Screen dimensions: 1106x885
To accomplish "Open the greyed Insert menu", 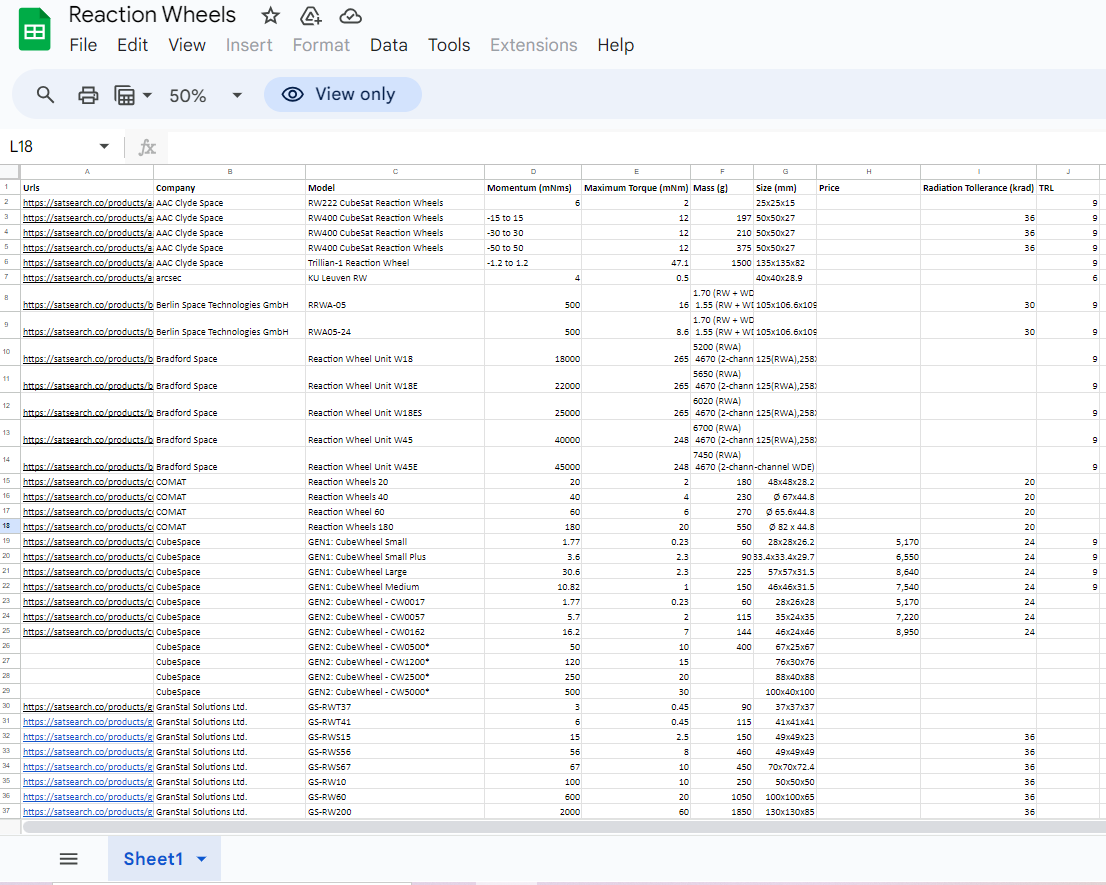I will tap(249, 45).
